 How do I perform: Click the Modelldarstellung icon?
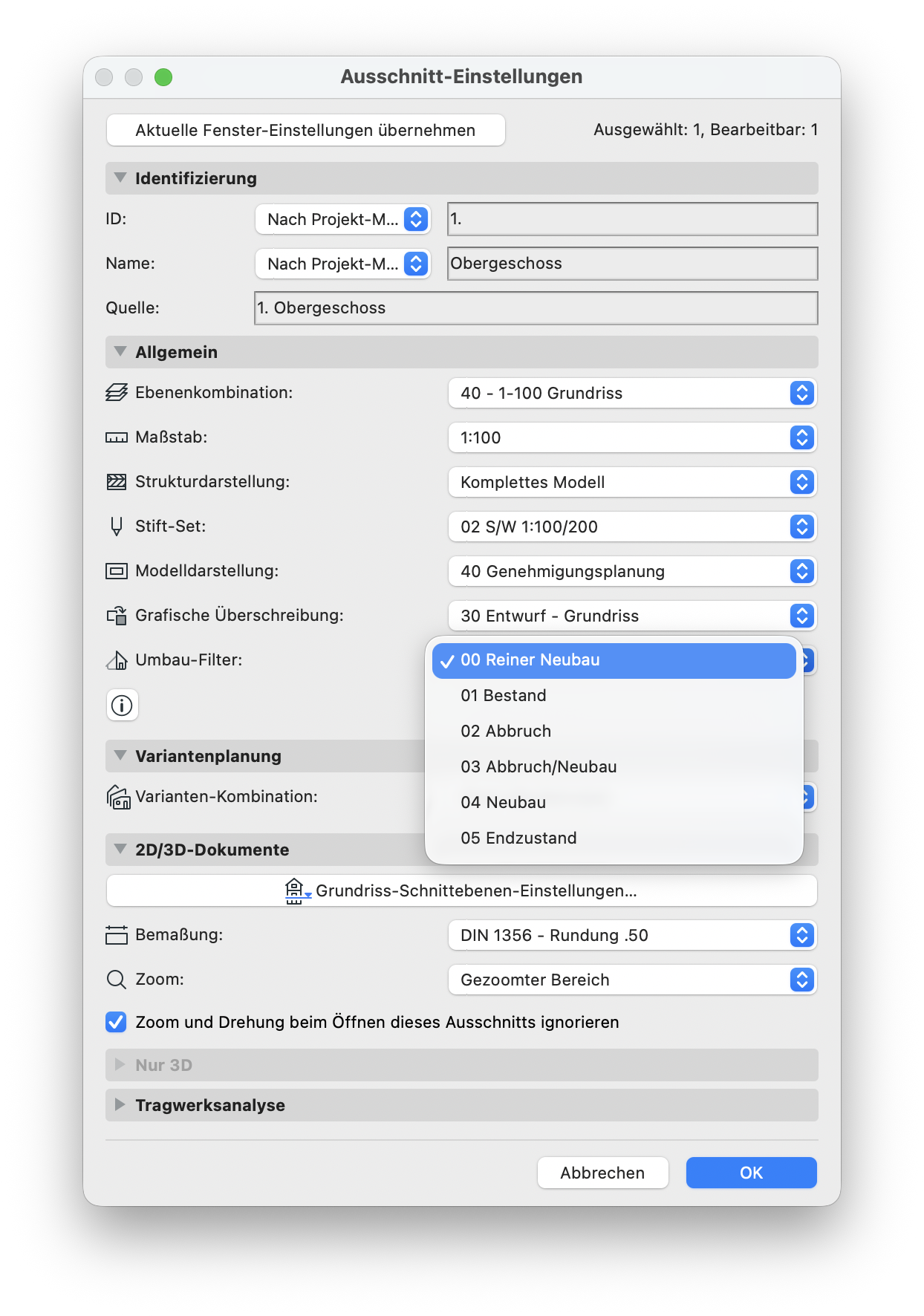tap(117, 571)
